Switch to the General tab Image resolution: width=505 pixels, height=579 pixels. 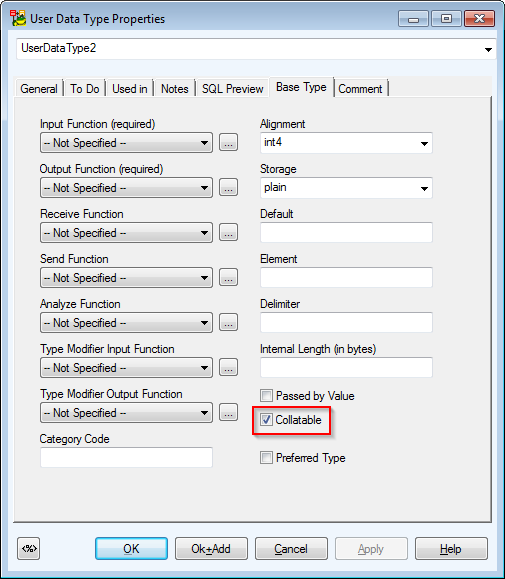pyautogui.click(x=39, y=89)
